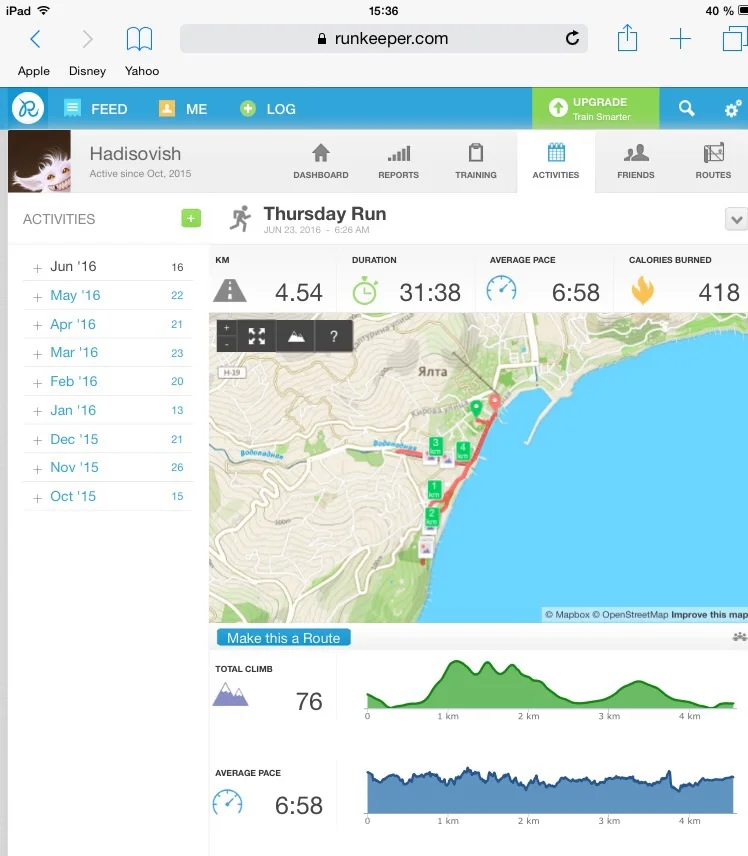Viewport: 748px width, 856px height.
Task: Open Safari bookmarks book icon
Action: pos(139,39)
